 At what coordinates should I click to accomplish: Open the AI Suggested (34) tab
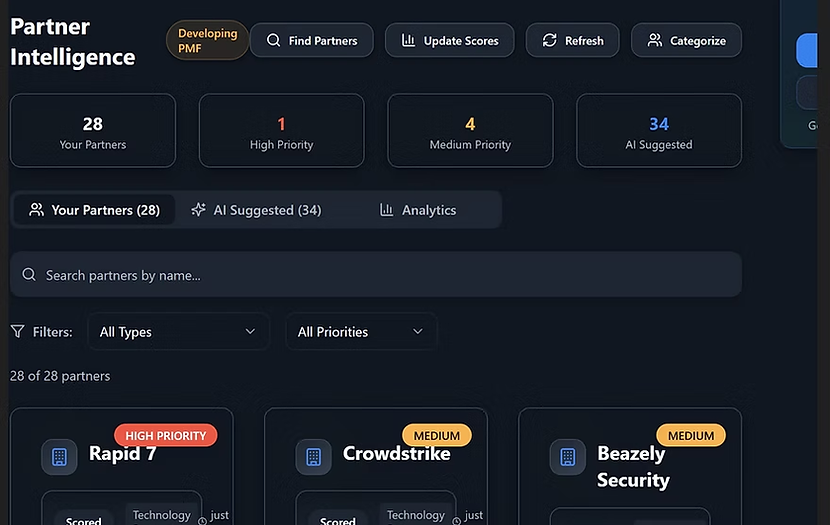pyautogui.click(x=256, y=210)
